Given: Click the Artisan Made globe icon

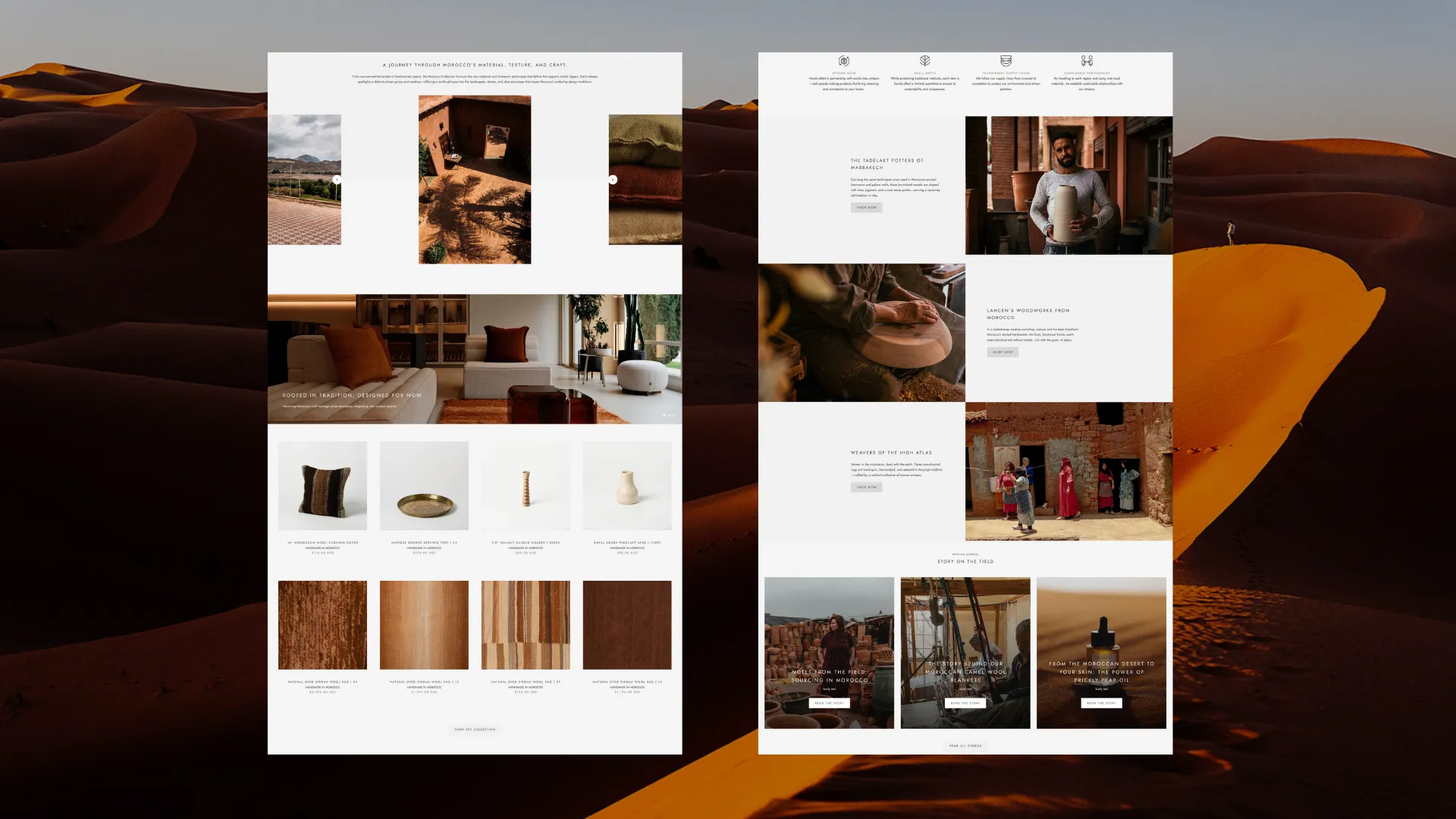Looking at the screenshot, I should coord(843,61).
